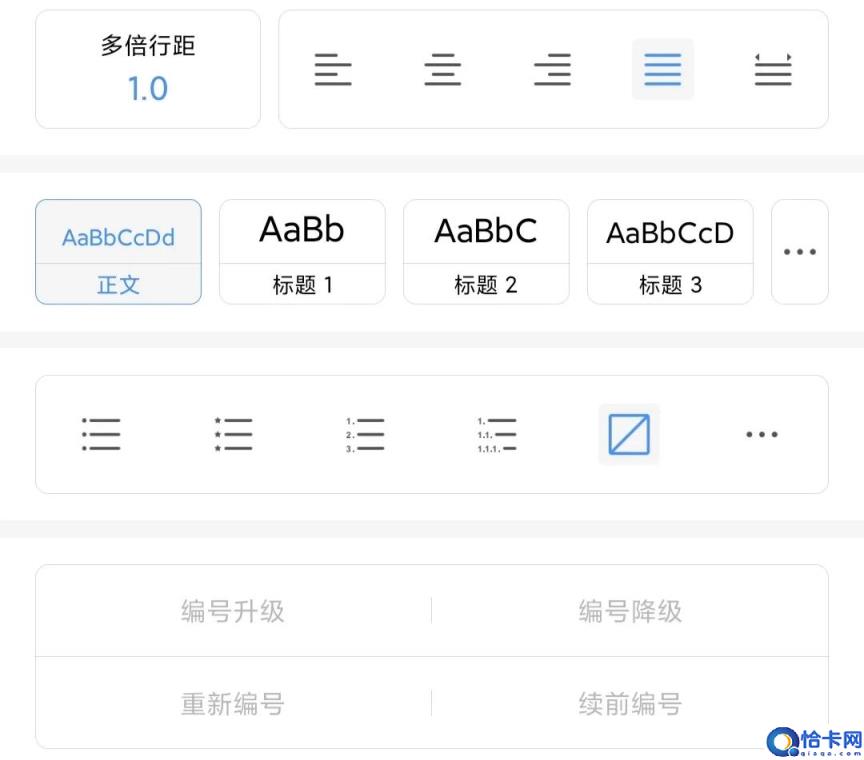The width and height of the screenshot is (864, 760).
Task: Select the multilevel 1.1.1 numbering icon
Action: 495,434
